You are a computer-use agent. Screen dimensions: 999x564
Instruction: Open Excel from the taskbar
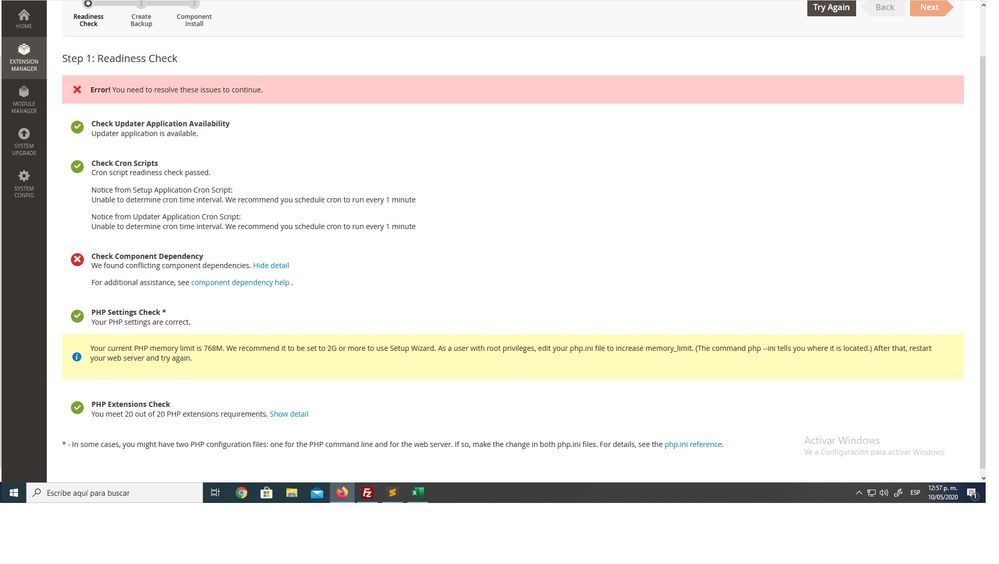pos(418,493)
